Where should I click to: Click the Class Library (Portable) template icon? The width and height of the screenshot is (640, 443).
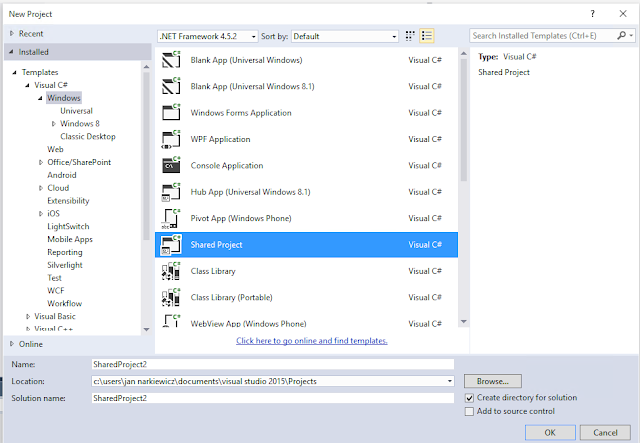click(171, 297)
